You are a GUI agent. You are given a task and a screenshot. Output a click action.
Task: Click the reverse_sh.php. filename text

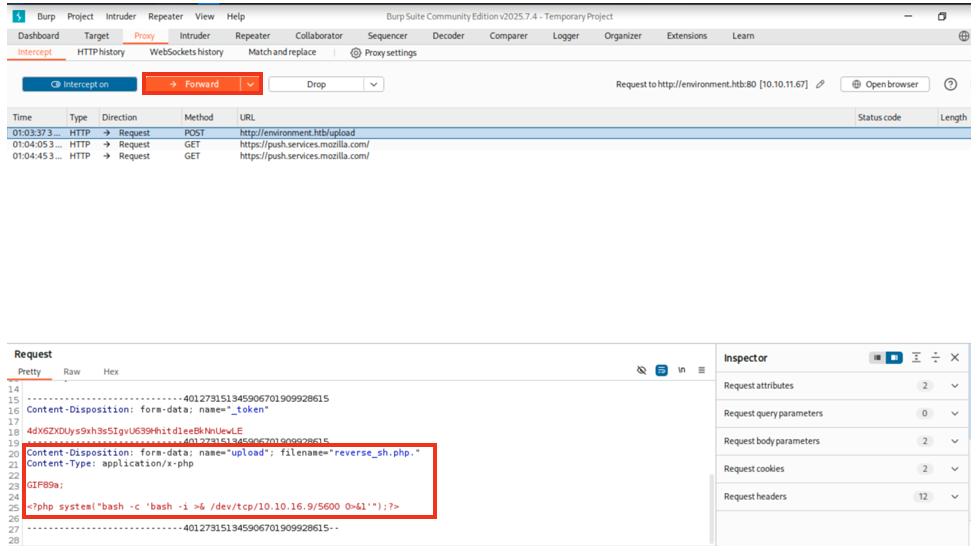click(x=374, y=453)
